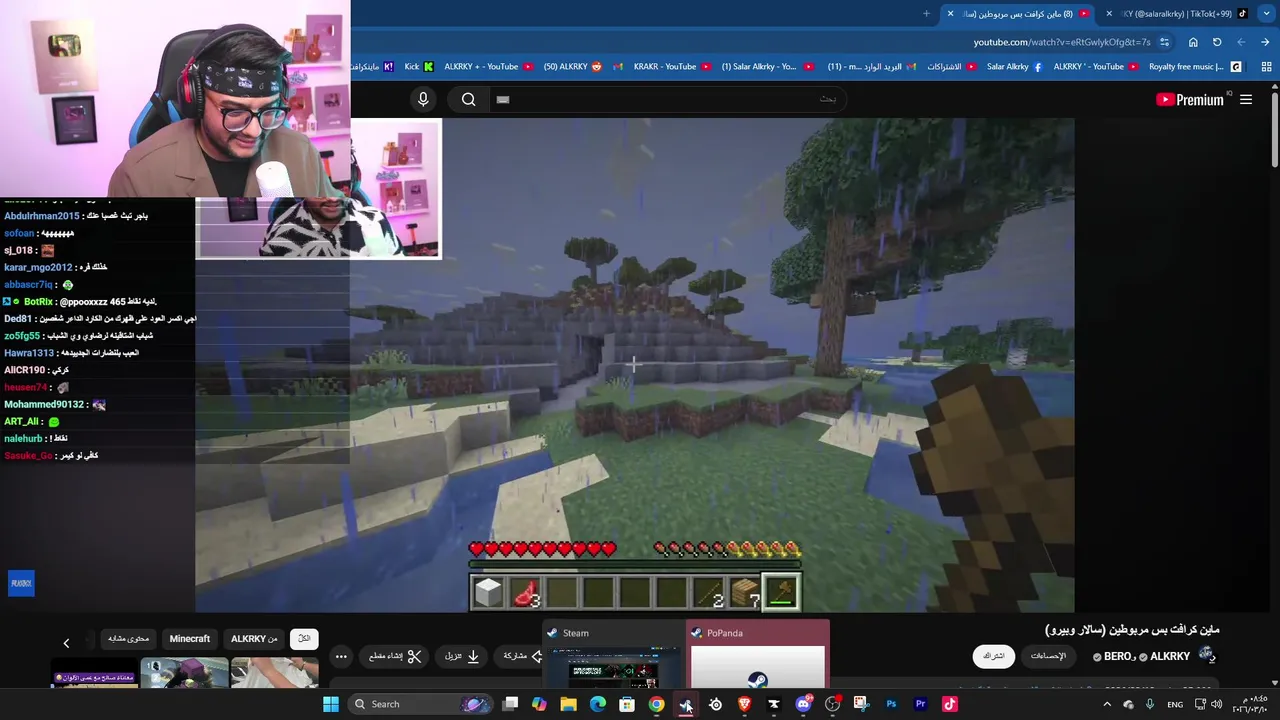Click the Steam taskbar icon
Image resolution: width=1280 pixels, height=720 pixels.
coord(686,704)
